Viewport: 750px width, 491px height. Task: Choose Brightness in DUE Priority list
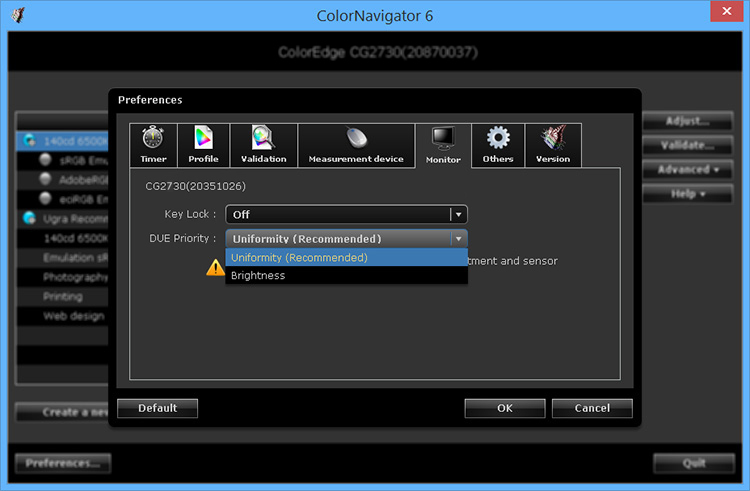346,275
